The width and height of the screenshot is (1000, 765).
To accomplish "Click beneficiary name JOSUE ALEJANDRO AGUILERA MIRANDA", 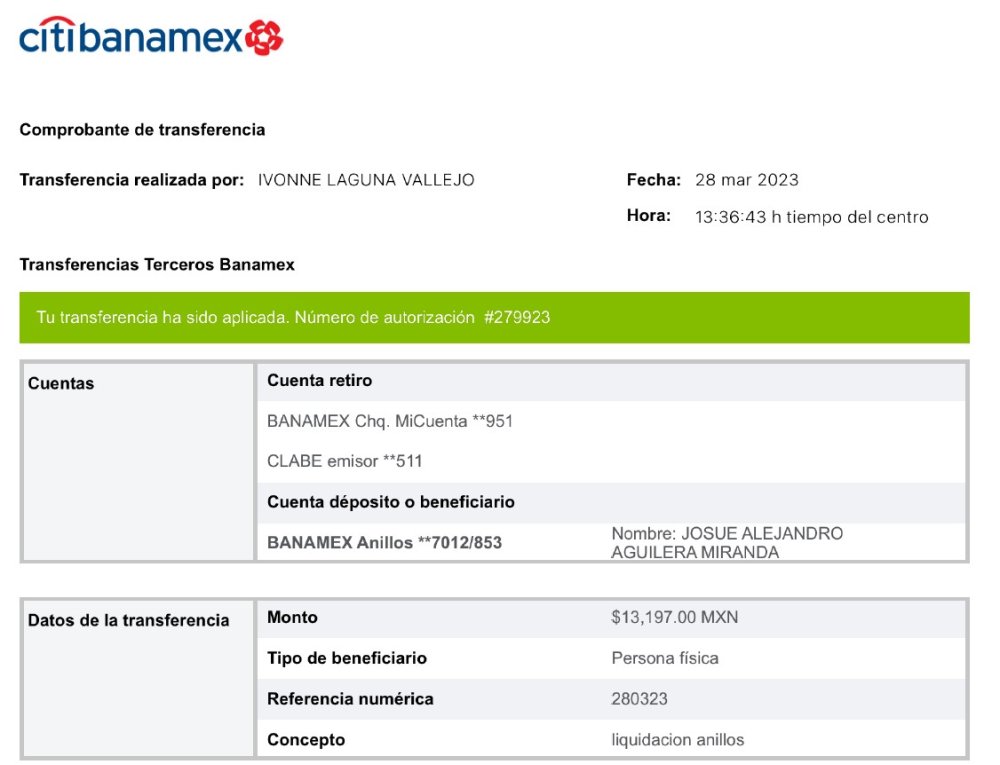I will click(727, 543).
